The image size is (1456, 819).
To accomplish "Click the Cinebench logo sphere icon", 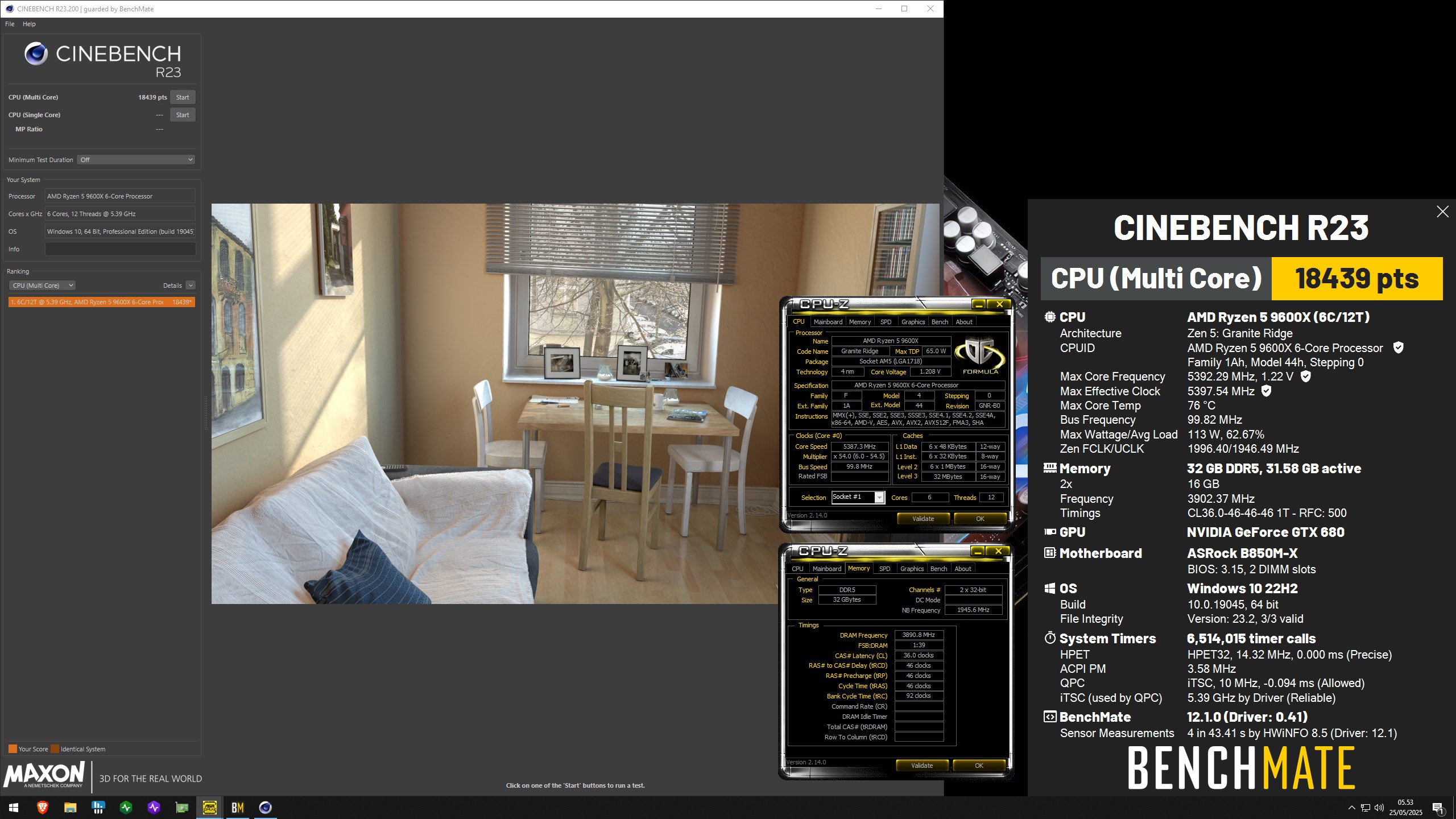I will click(x=36, y=53).
